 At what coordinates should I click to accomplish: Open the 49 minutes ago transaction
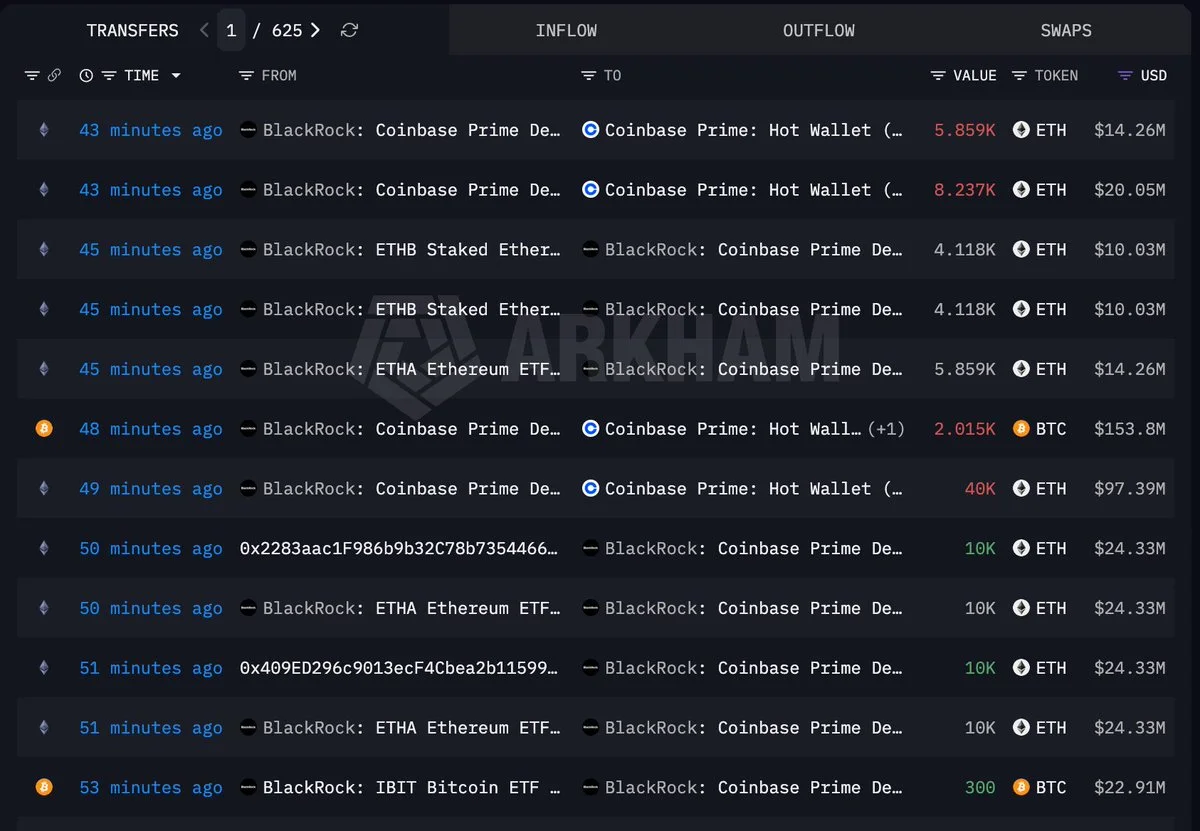[151, 489]
